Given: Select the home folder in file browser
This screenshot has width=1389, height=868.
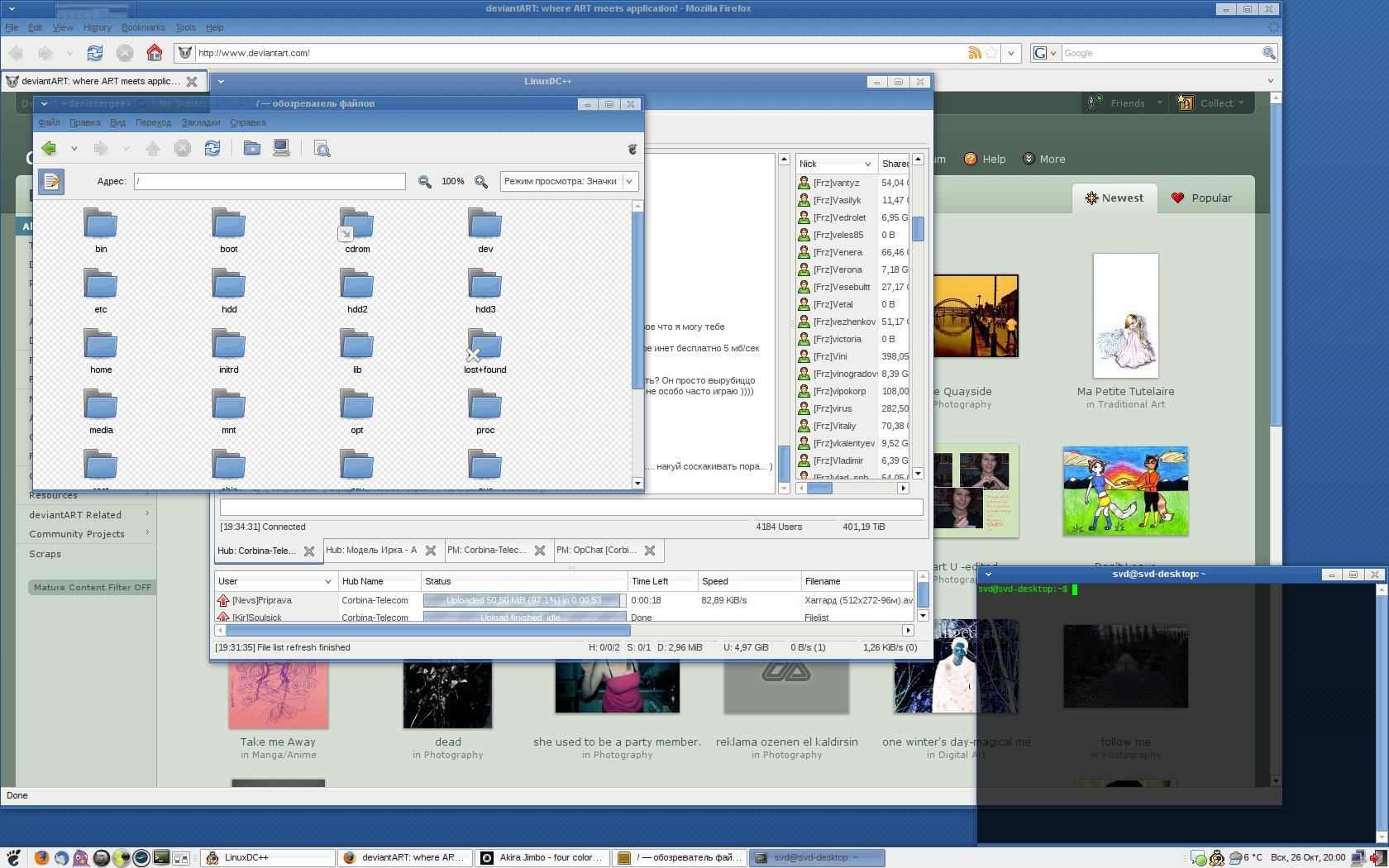Looking at the screenshot, I should coord(101,345).
